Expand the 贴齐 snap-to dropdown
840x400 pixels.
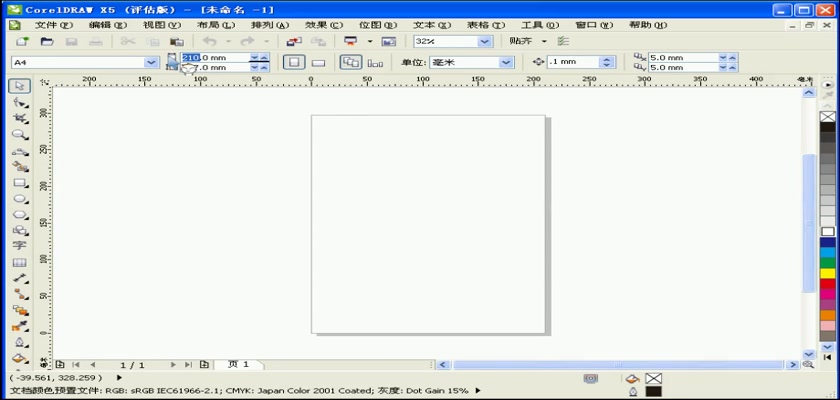click(544, 41)
